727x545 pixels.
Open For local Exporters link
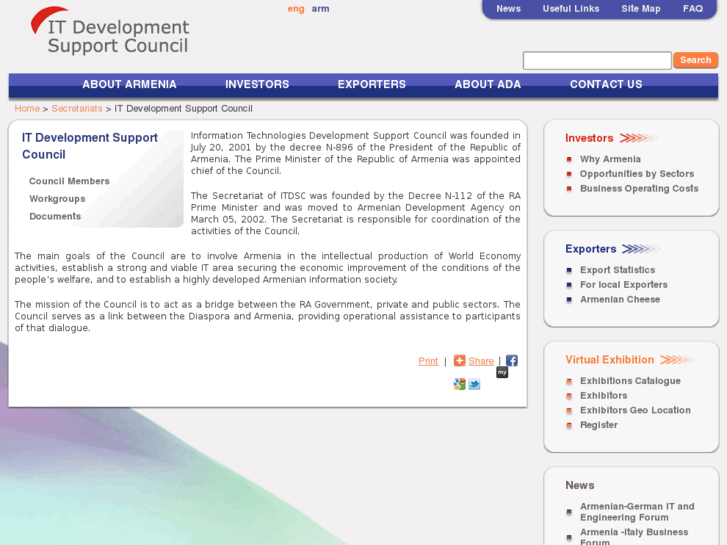pos(624,285)
